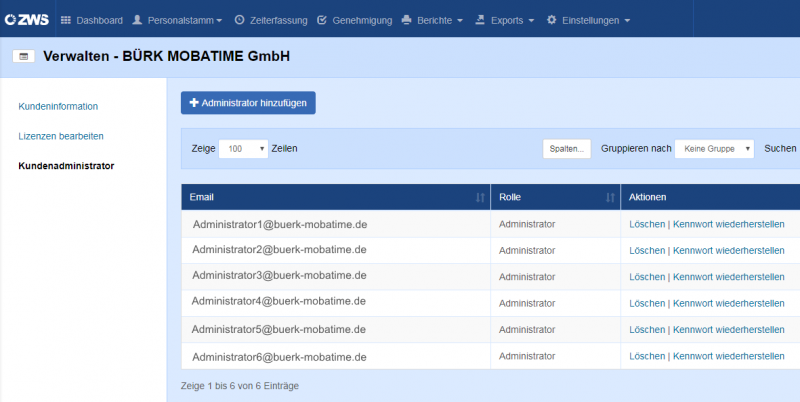Click the plus icon on Administrator hinzufügen
This screenshot has width=800, height=402.
pos(194,103)
